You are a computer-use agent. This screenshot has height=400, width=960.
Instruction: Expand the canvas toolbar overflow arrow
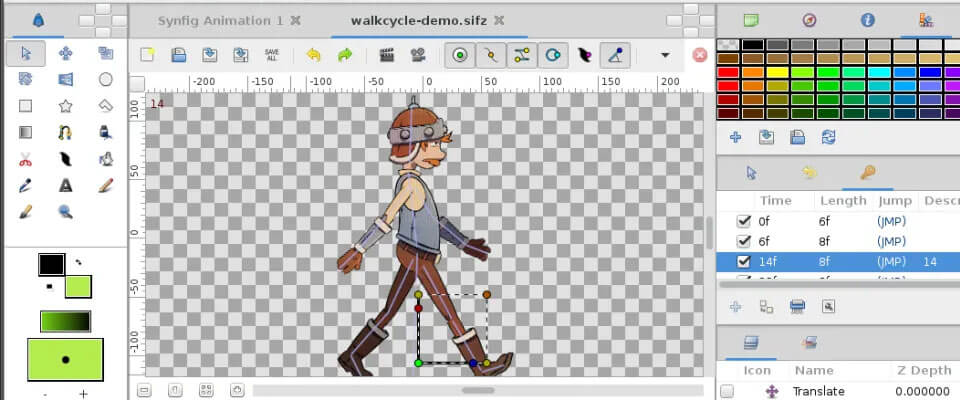tap(665, 55)
